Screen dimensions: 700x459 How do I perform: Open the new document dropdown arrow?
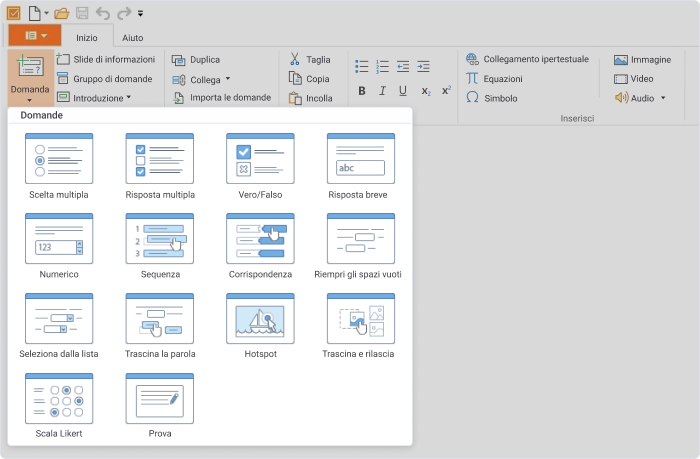(46, 13)
